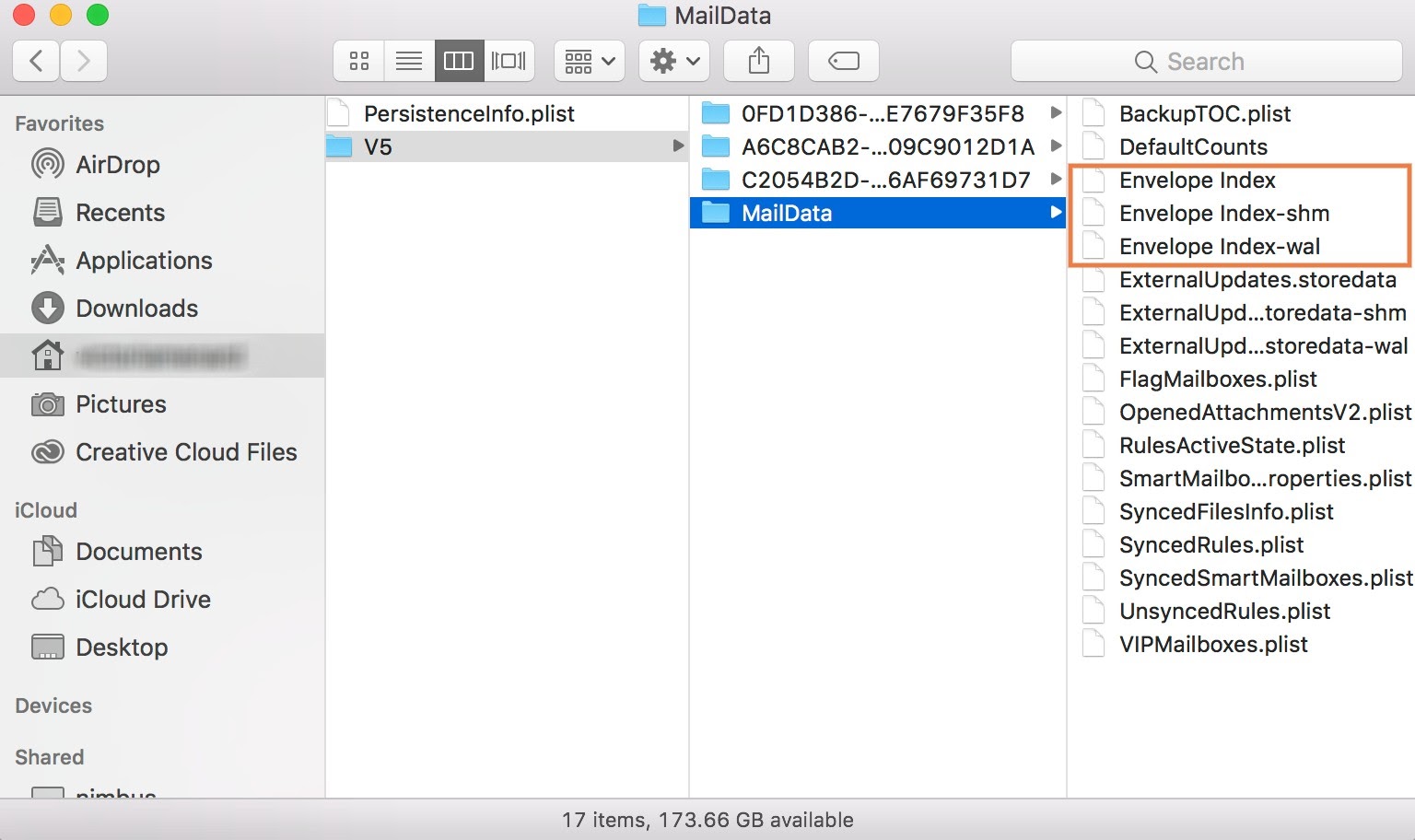Click the Devices sidebar heading
The width and height of the screenshot is (1415, 840).
point(53,706)
